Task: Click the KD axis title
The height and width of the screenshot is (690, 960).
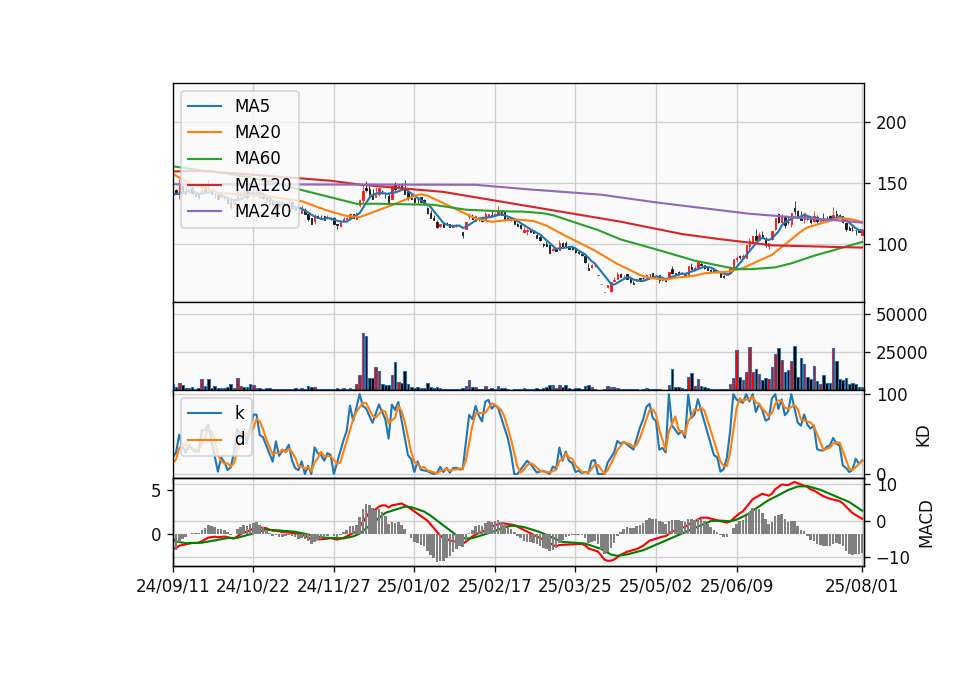Action: [x=923, y=437]
